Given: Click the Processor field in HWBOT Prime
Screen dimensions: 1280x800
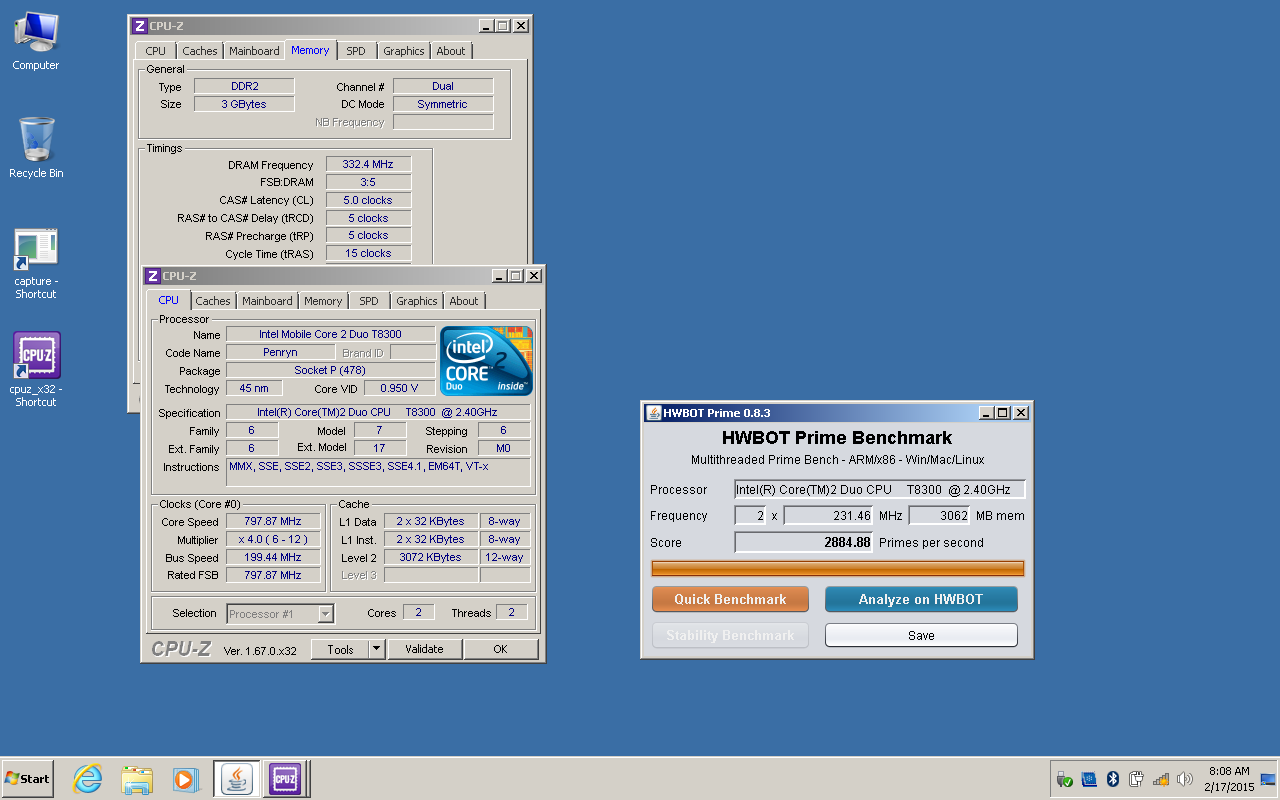Looking at the screenshot, I should [x=880, y=489].
